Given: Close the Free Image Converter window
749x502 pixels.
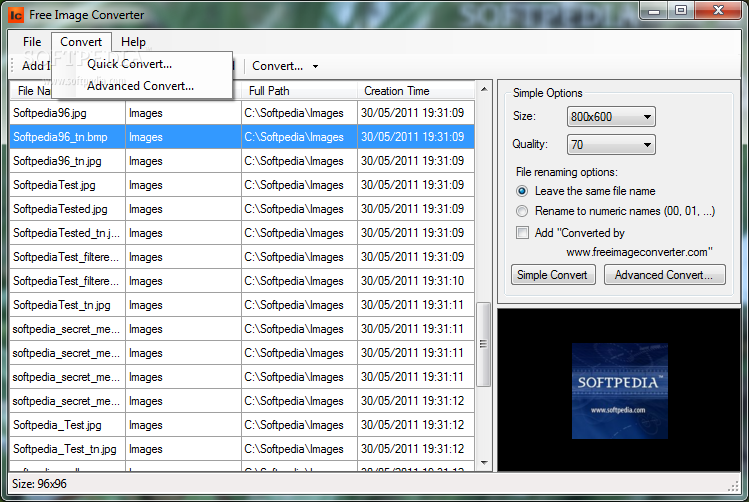Looking at the screenshot, I should point(718,11).
